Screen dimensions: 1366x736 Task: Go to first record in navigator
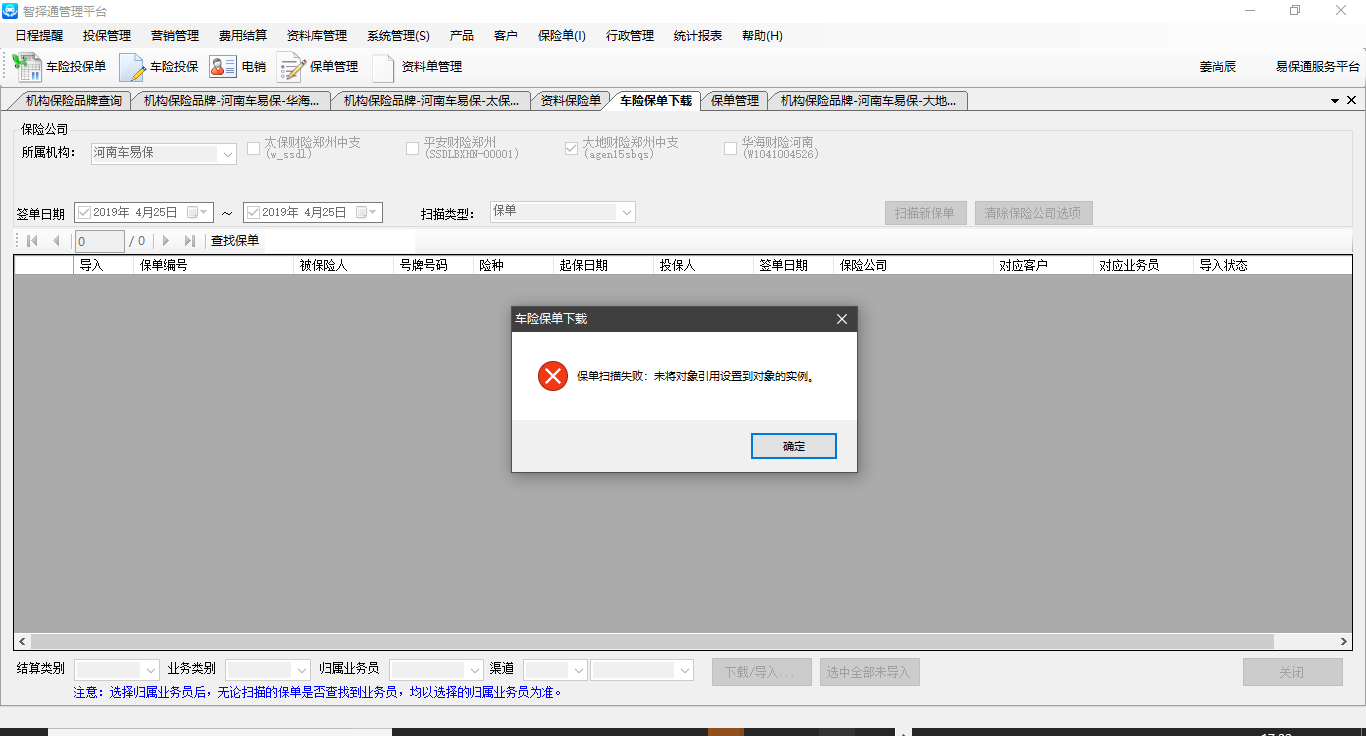tap(32, 241)
